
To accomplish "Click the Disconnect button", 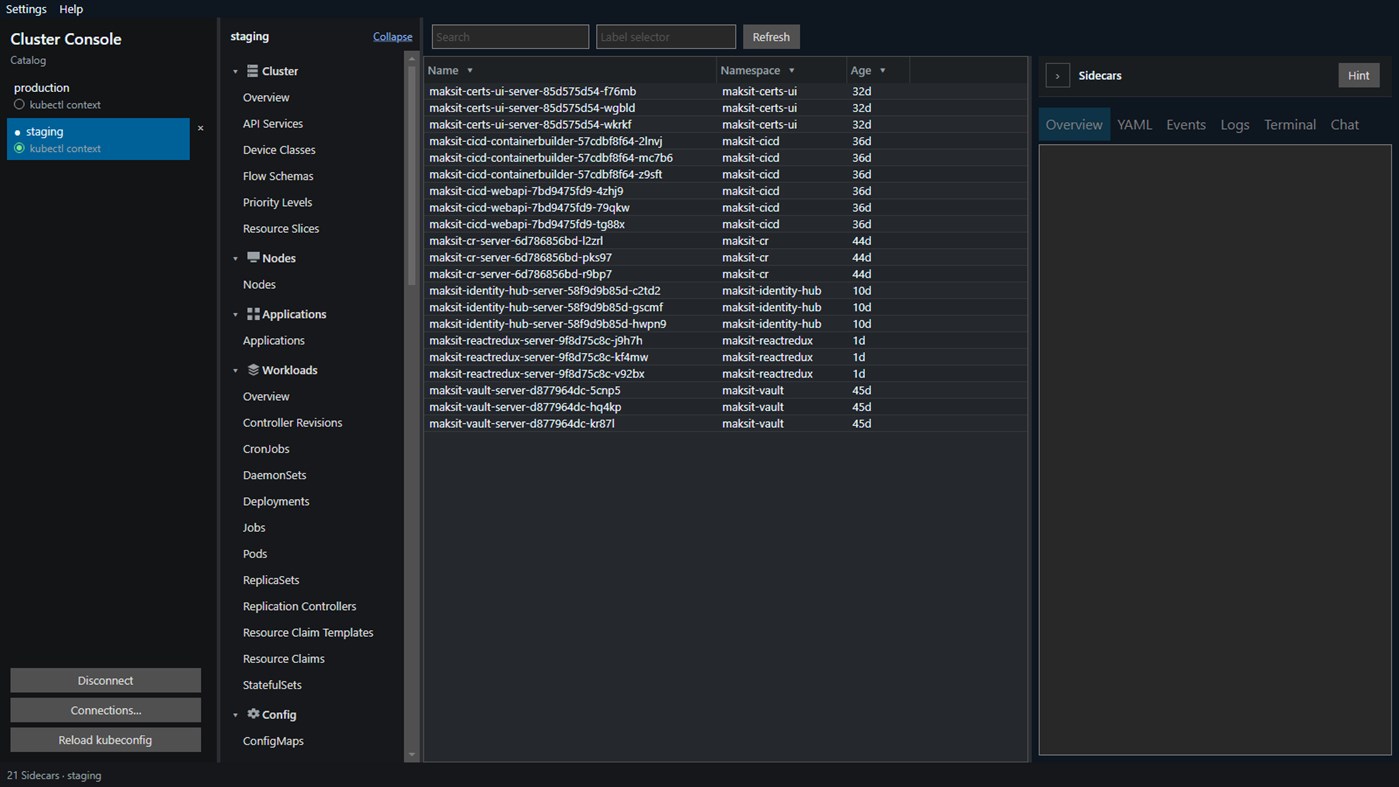I will point(105,680).
